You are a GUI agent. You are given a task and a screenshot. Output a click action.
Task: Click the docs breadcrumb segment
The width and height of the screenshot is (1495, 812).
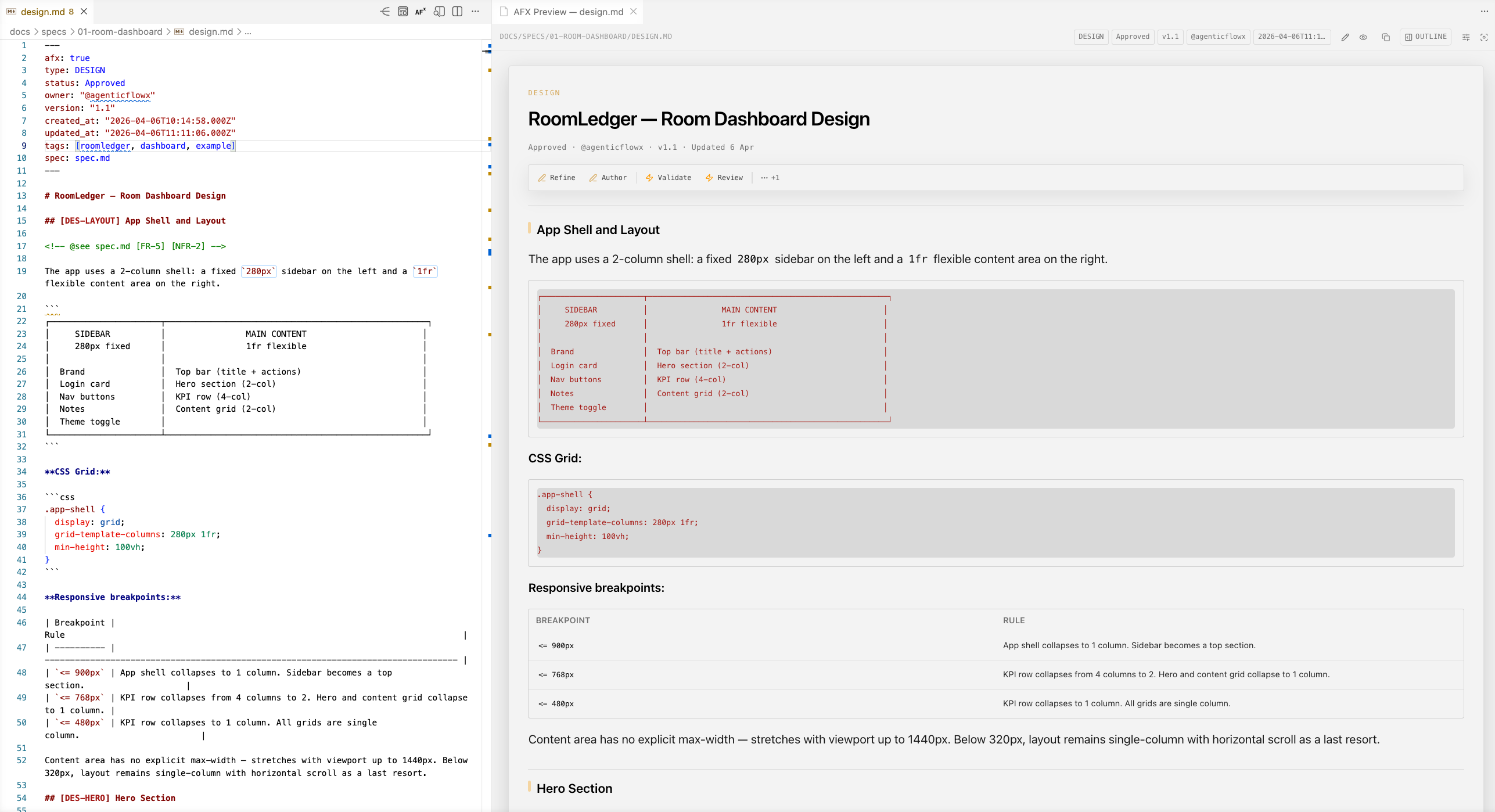tap(20, 31)
